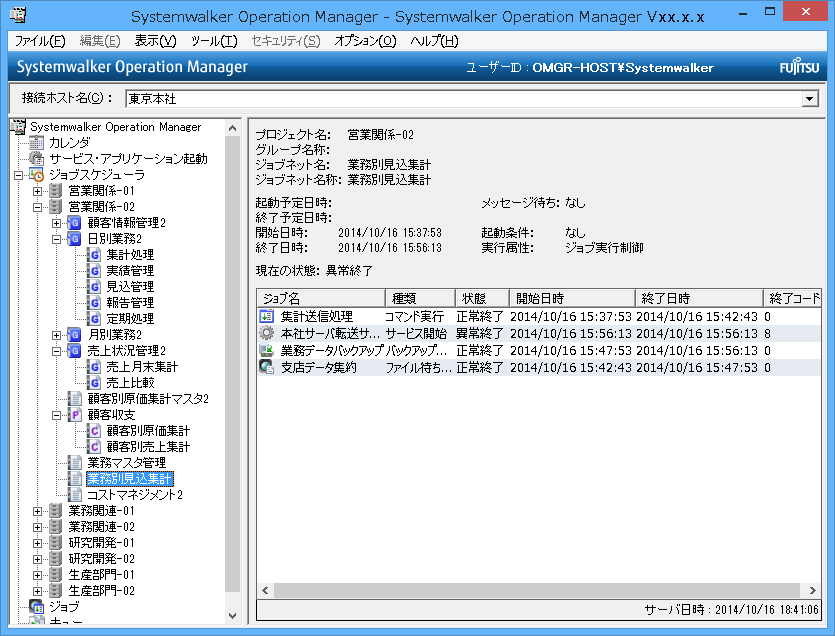Click the 顧客別原価集計マスタ2 document icon
This screenshot has width=835, height=636.
[x=75, y=398]
